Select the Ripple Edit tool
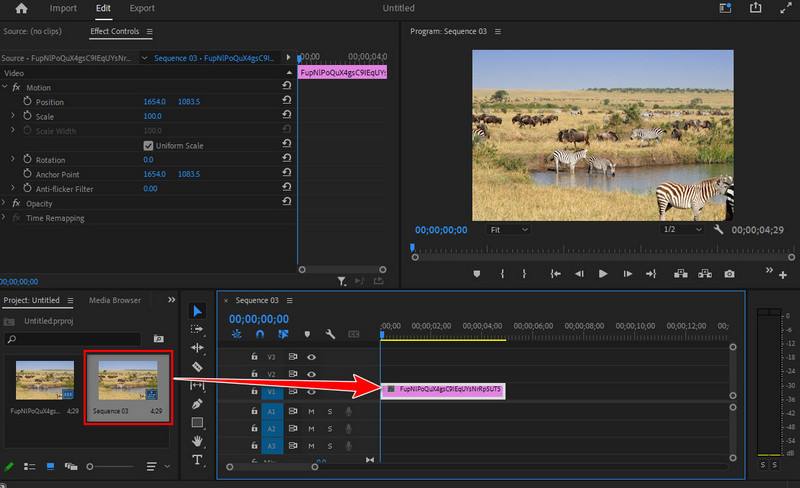800x488 pixels. tap(197, 348)
